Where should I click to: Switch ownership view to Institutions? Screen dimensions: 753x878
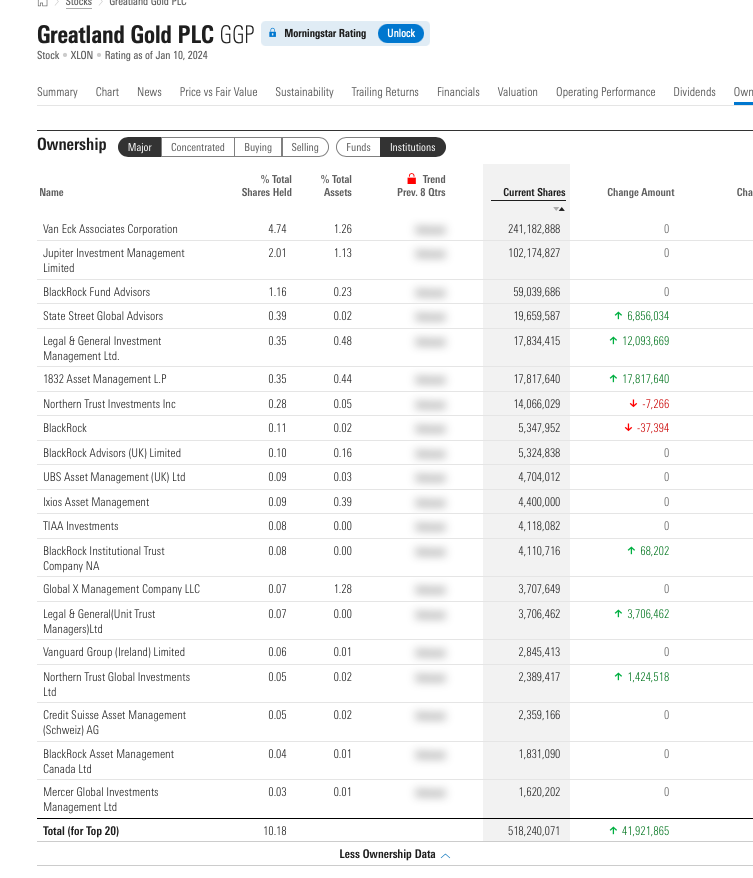pos(413,147)
